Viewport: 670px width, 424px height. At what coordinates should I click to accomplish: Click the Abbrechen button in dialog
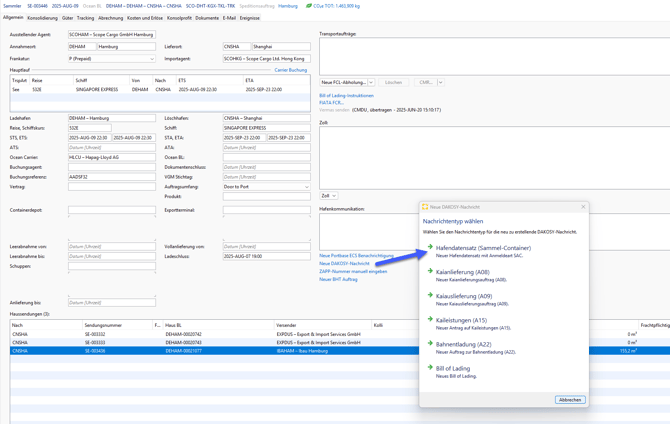(570, 400)
